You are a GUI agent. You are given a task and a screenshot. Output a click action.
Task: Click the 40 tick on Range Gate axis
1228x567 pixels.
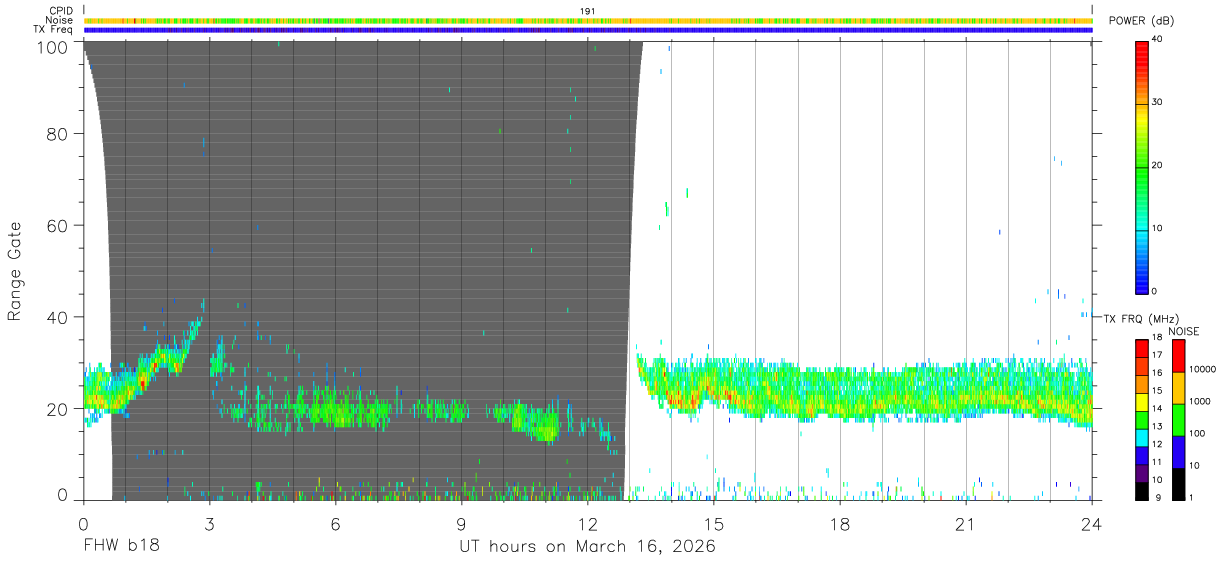coord(58,317)
